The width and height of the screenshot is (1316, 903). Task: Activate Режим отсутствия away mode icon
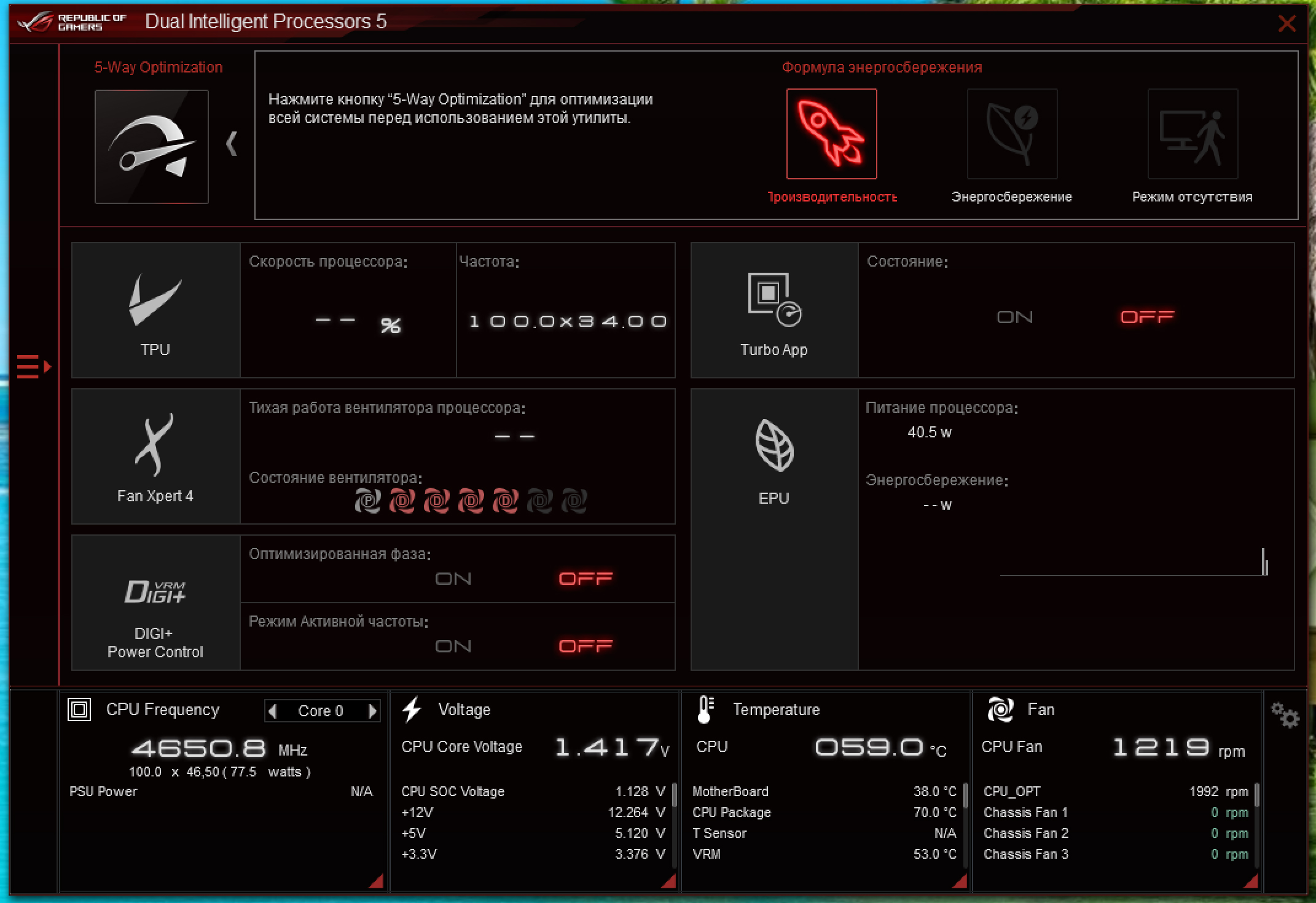tap(1193, 134)
